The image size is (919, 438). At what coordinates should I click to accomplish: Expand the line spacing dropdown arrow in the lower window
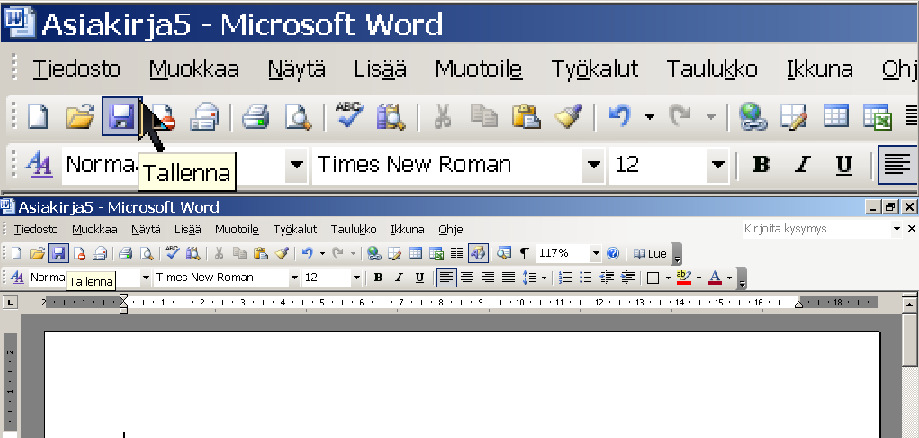click(x=544, y=278)
